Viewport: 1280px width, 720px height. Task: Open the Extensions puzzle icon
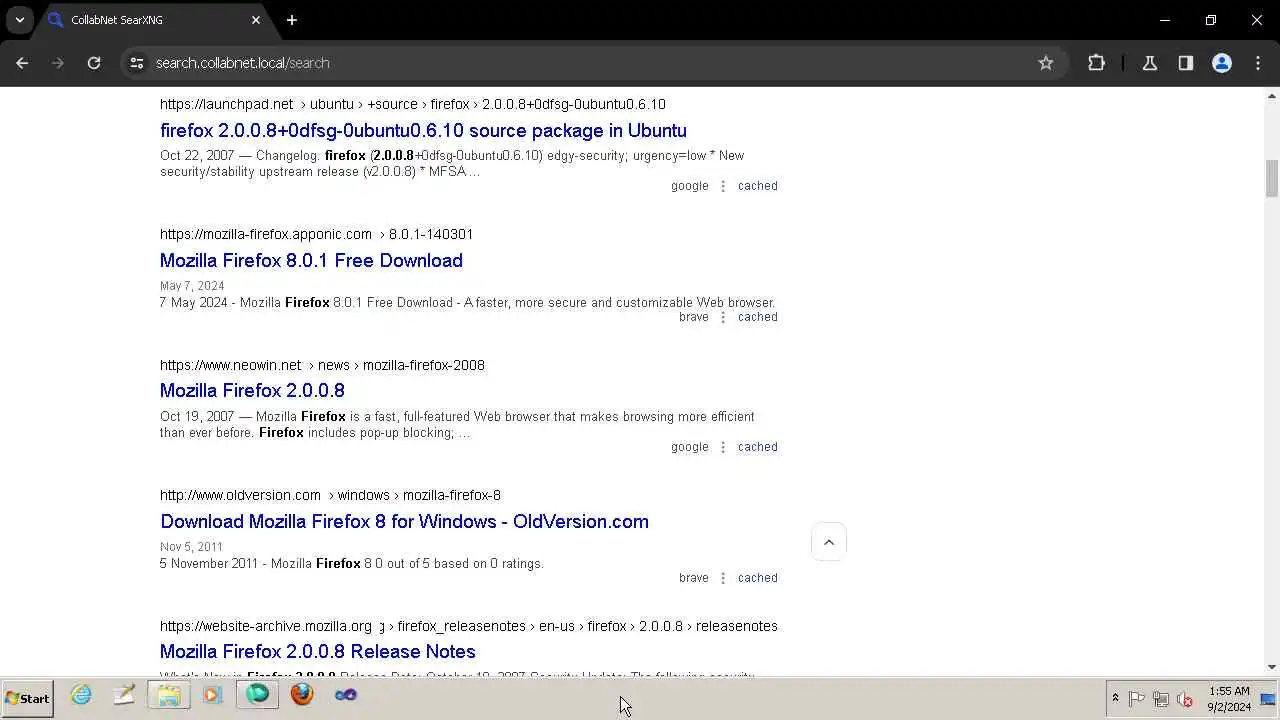[x=1096, y=63]
